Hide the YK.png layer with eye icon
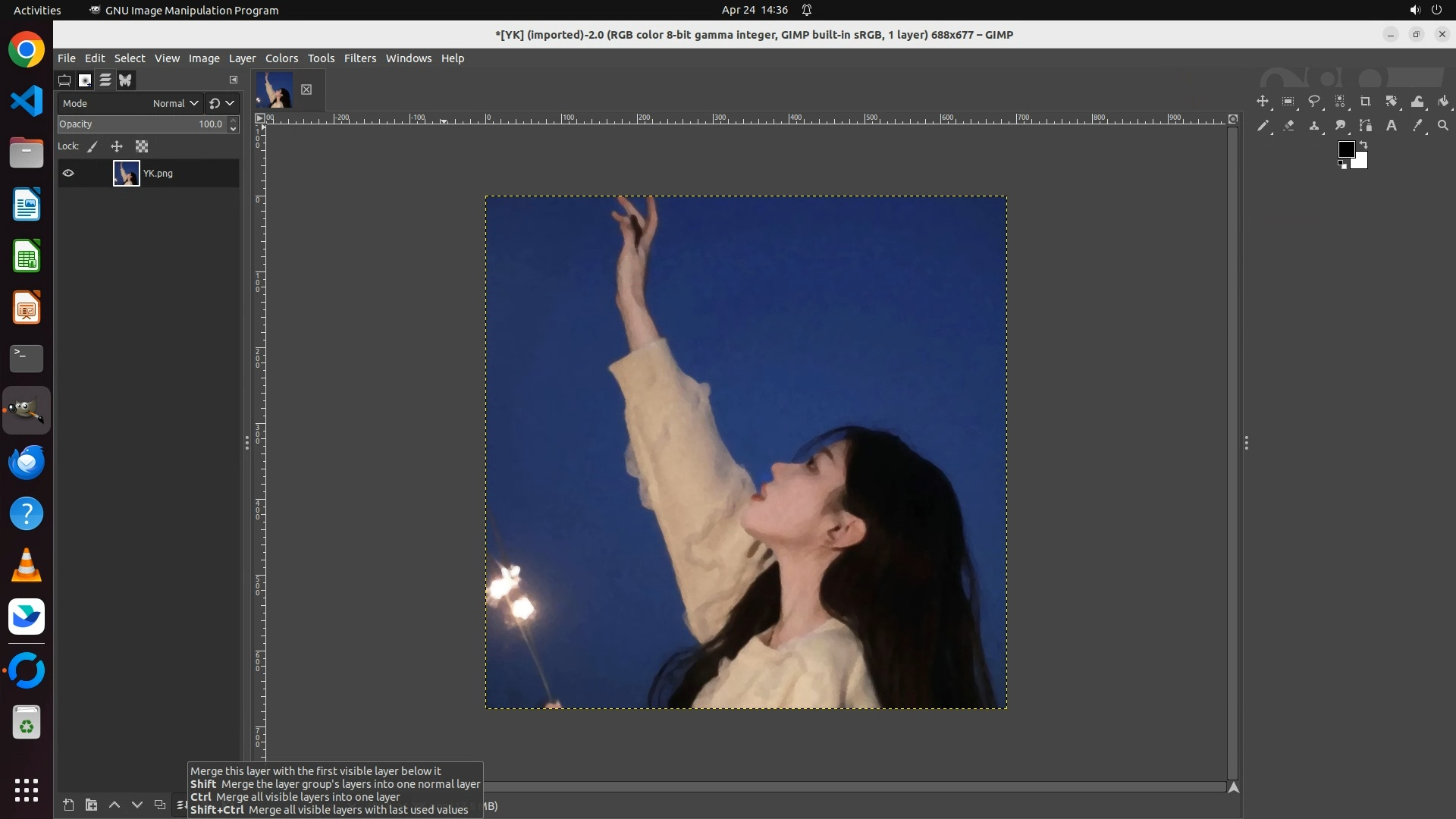Screen dimensions: 1456x819 point(68,174)
